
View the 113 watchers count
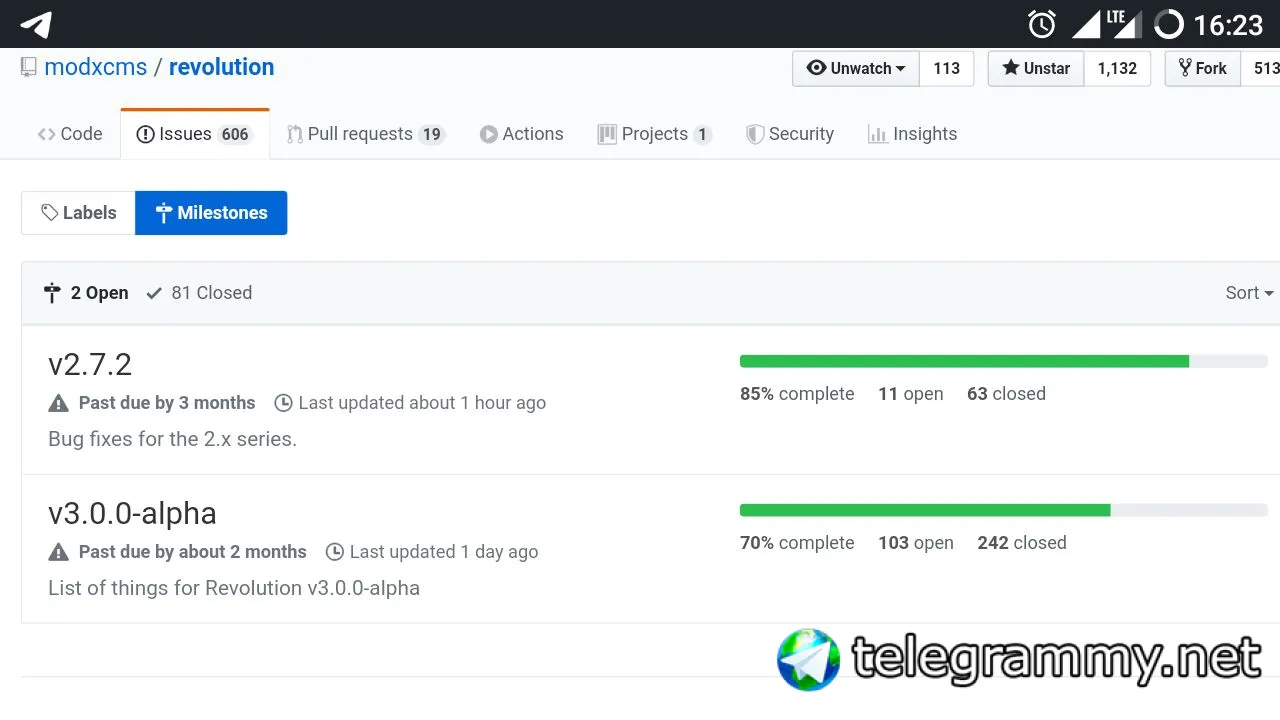946,68
